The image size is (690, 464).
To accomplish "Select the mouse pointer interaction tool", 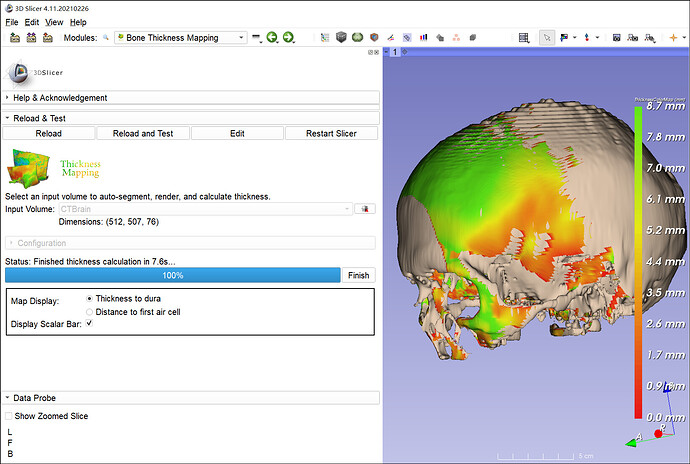I will (547, 38).
